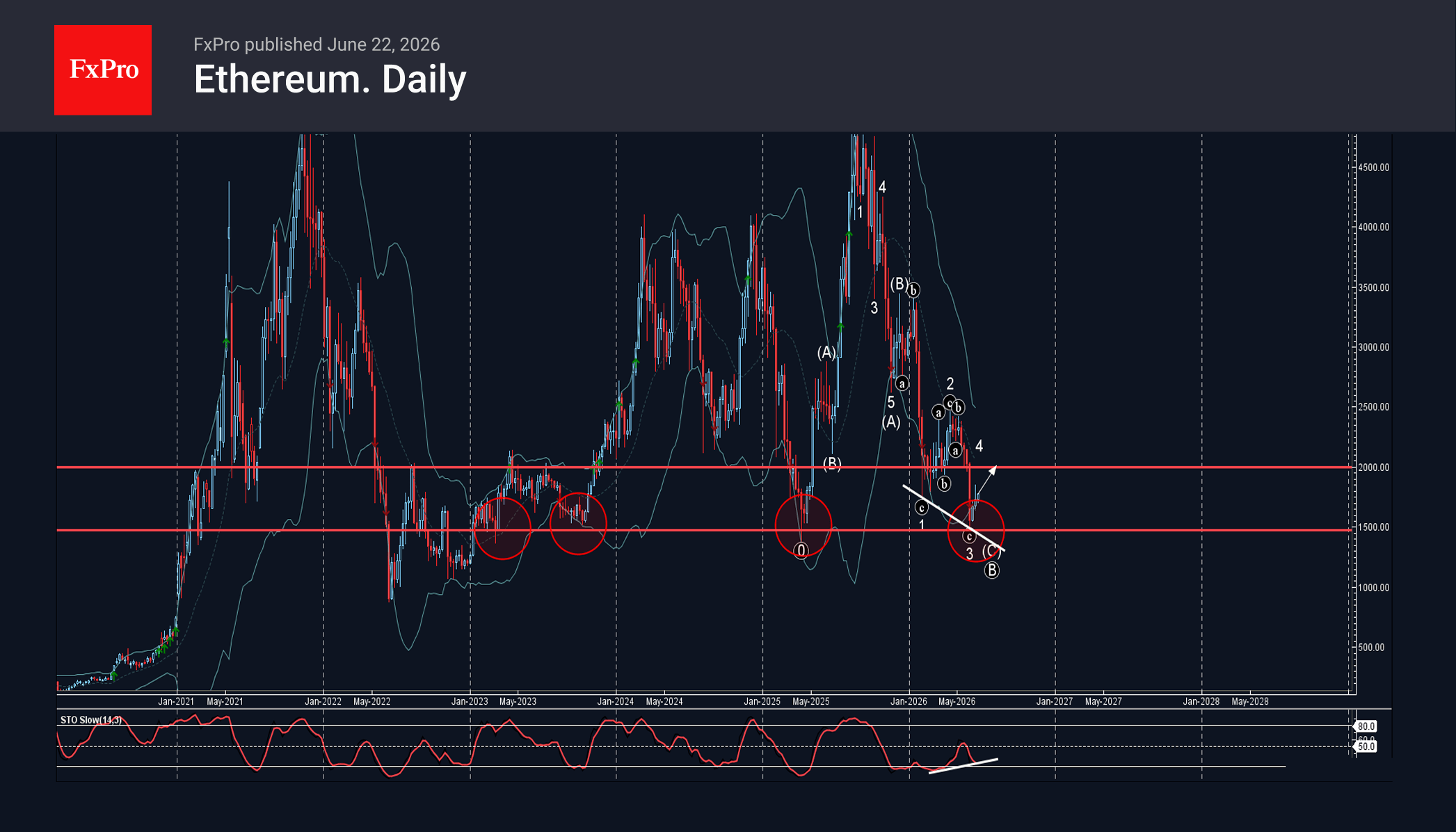Select the May-2028 date label
Viewport: 1456px width, 832px height.
tap(1250, 701)
